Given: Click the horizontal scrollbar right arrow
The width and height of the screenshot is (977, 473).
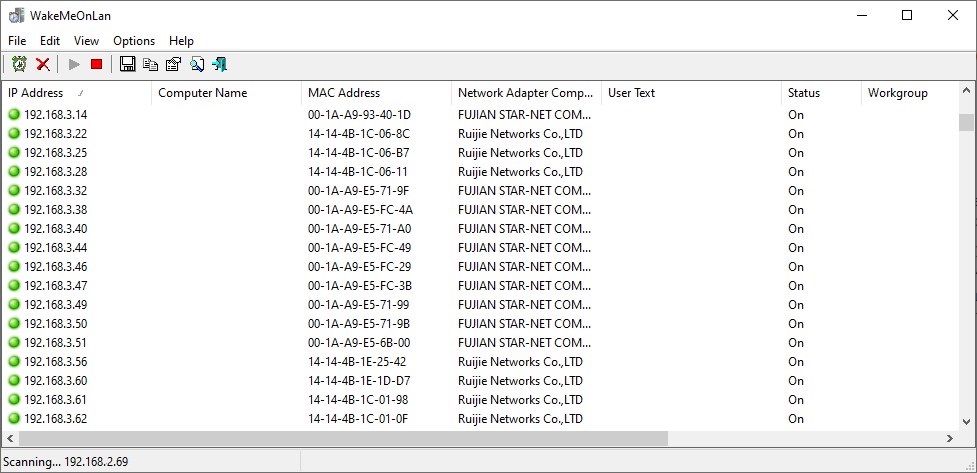Looking at the screenshot, I should (x=950, y=438).
